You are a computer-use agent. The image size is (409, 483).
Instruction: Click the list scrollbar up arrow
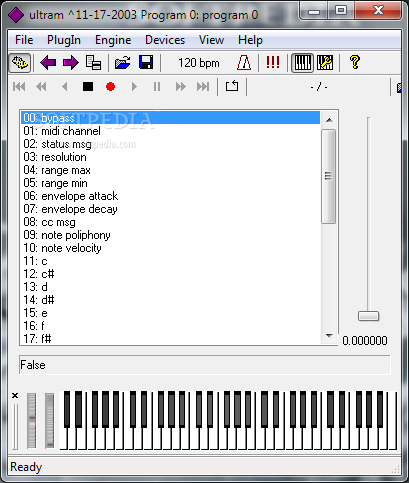(329, 120)
